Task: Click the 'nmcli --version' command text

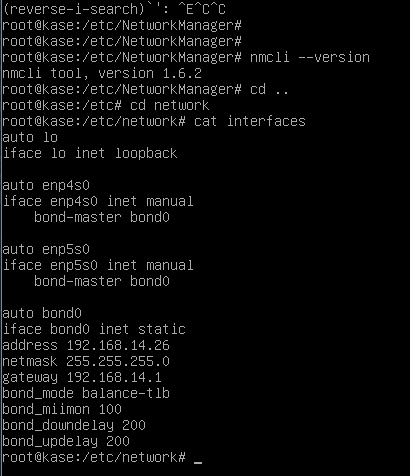Action: [x=310, y=57]
